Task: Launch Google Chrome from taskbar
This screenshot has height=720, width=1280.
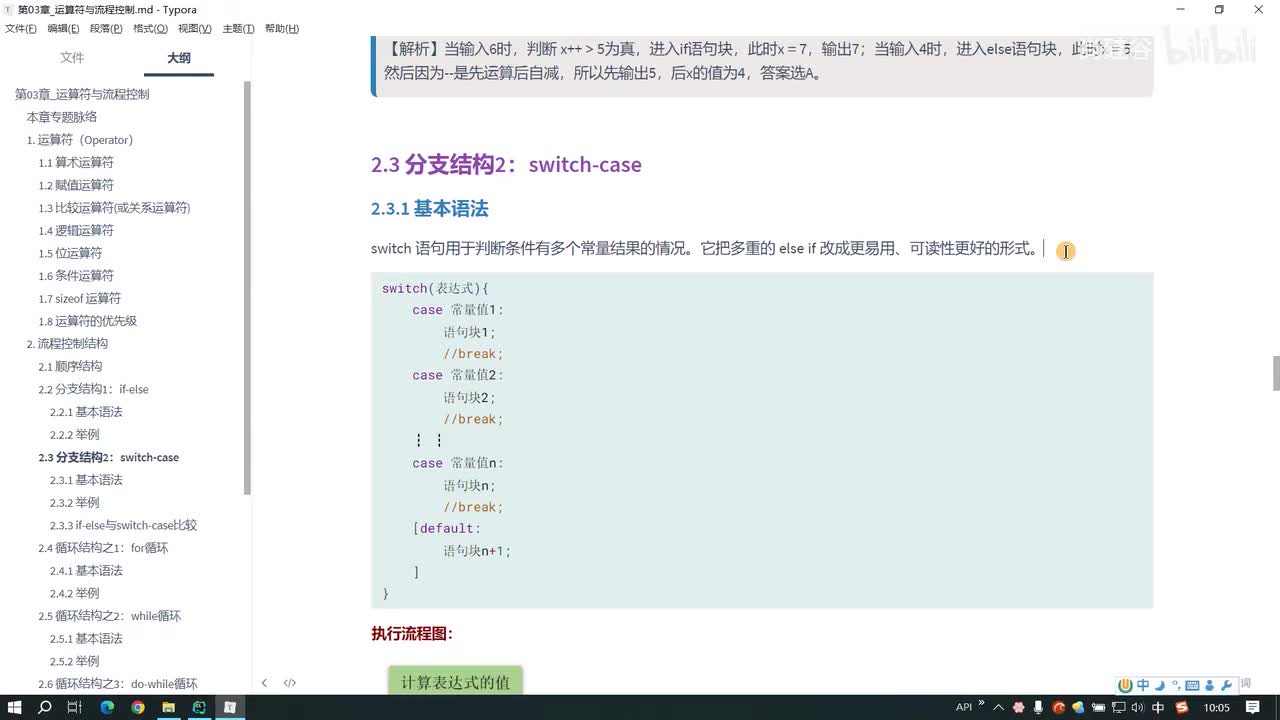Action: click(x=138, y=707)
